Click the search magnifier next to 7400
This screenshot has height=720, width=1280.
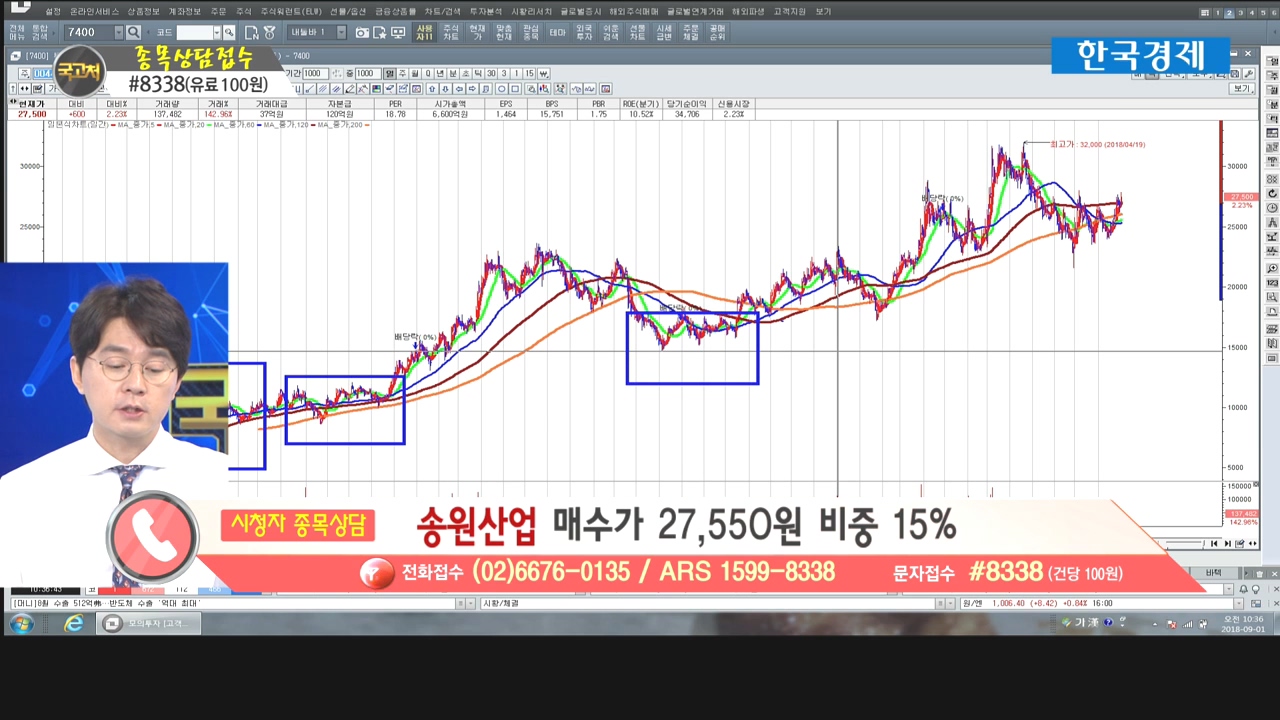(x=134, y=33)
